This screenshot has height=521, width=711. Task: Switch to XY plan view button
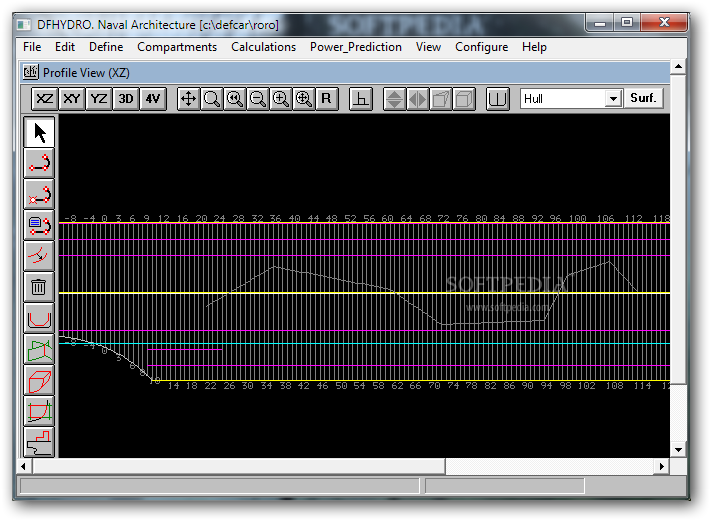72,99
